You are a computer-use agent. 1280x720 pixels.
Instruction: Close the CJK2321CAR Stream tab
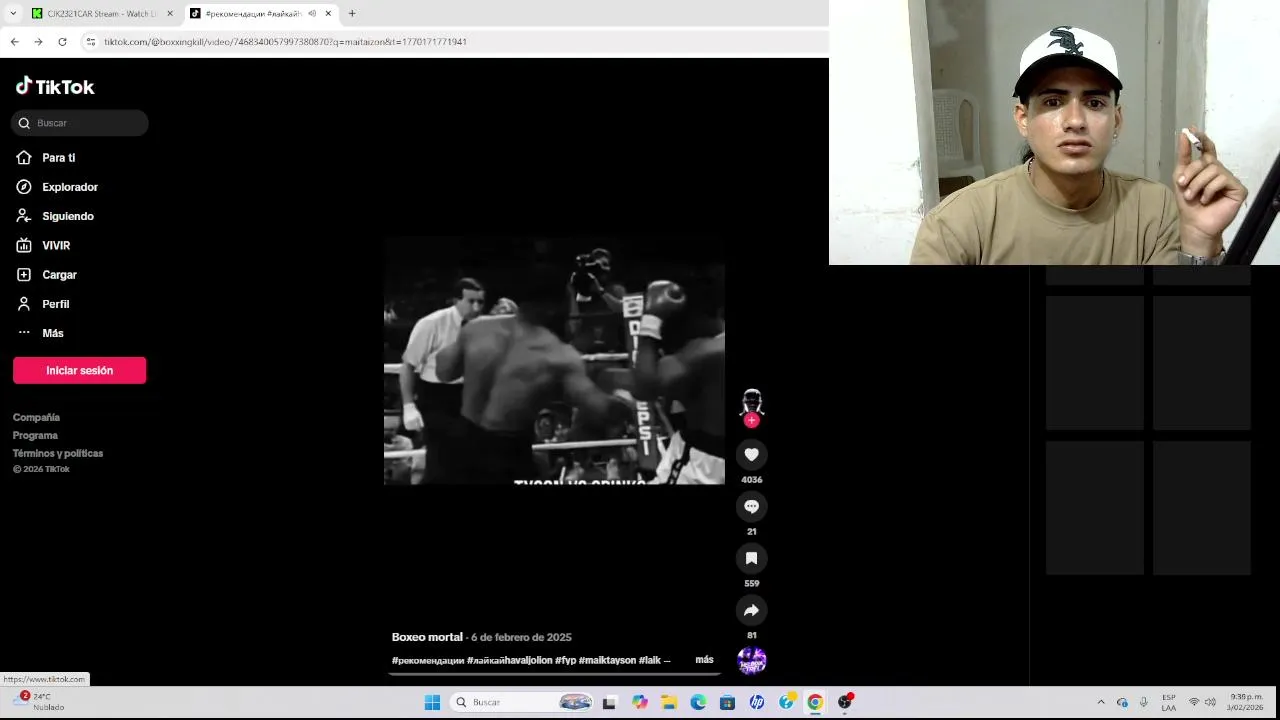(x=169, y=14)
